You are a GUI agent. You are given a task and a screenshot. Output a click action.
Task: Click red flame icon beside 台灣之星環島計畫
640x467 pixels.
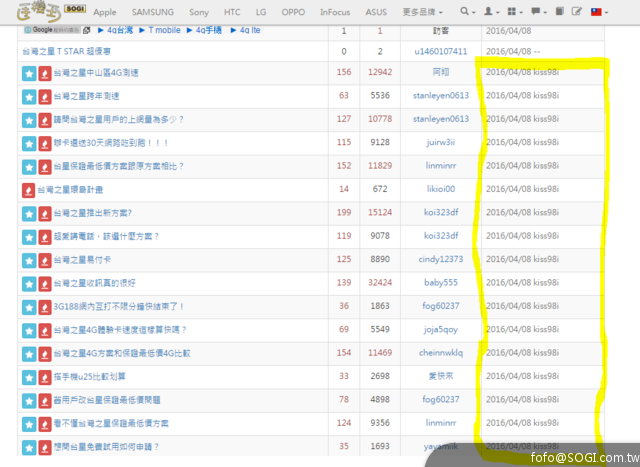click(x=28, y=189)
